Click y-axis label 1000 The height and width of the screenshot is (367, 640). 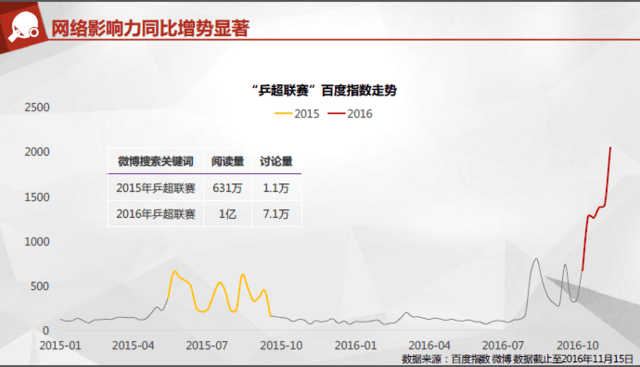pos(37,242)
